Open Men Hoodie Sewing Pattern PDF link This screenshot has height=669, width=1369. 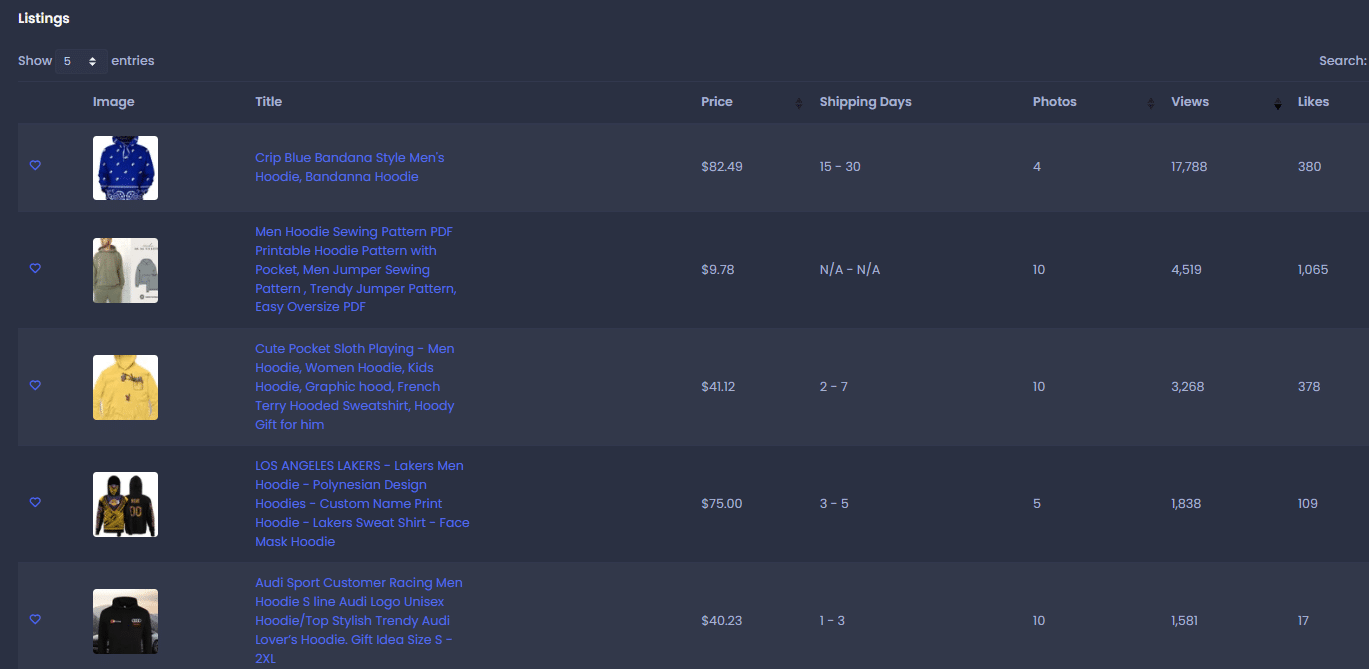[x=355, y=269]
